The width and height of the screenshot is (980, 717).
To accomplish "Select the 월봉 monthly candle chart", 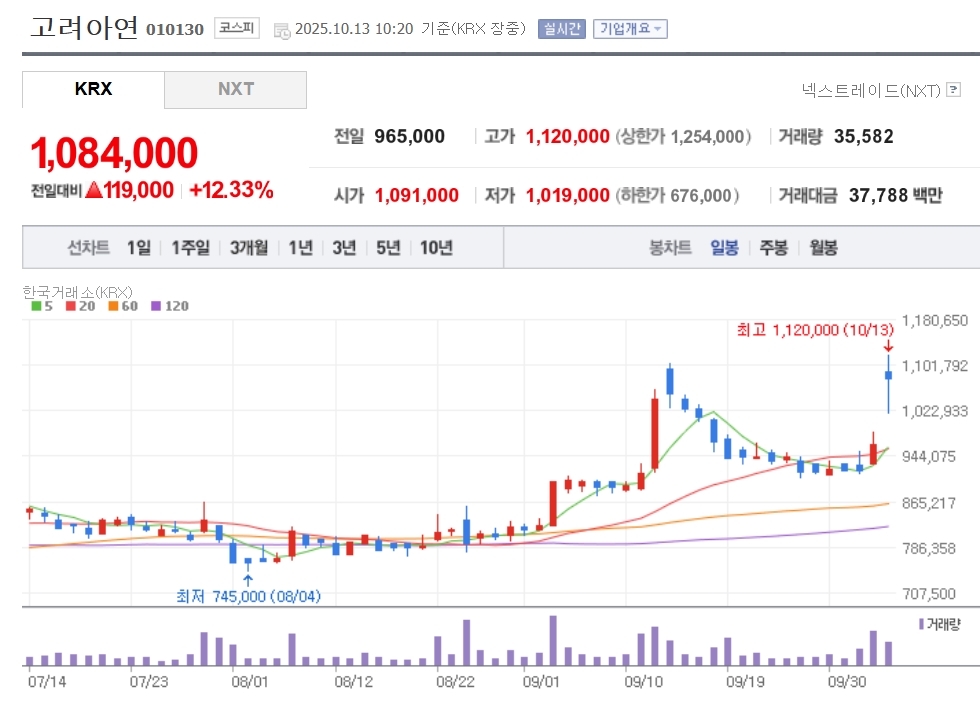I will tap(823, 248).
